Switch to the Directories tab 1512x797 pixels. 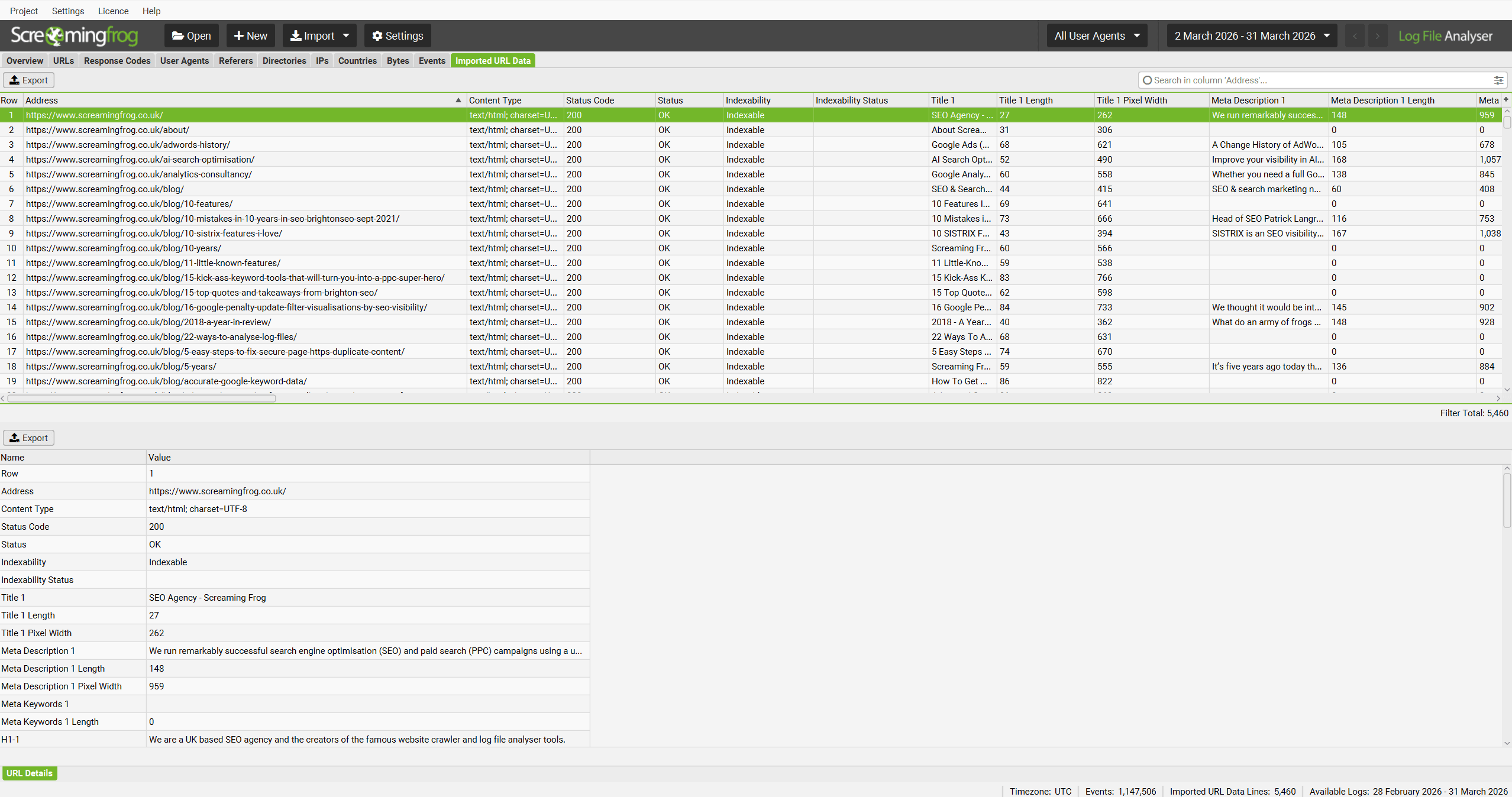284,60
